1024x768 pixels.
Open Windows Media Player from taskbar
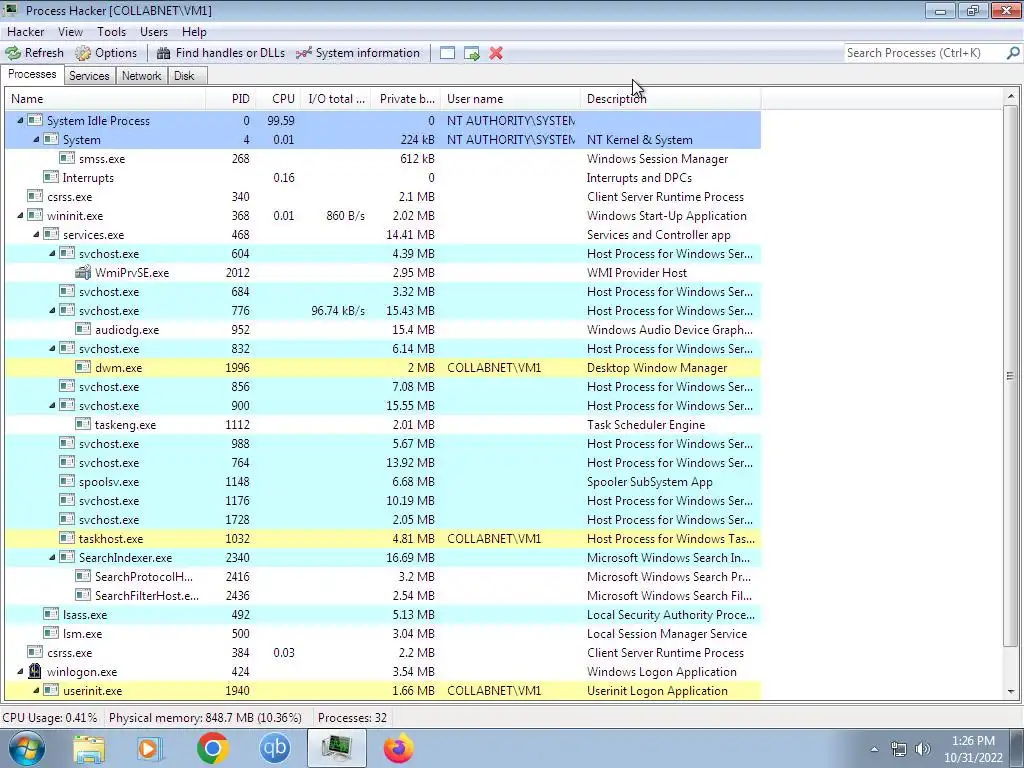[150, 748]
